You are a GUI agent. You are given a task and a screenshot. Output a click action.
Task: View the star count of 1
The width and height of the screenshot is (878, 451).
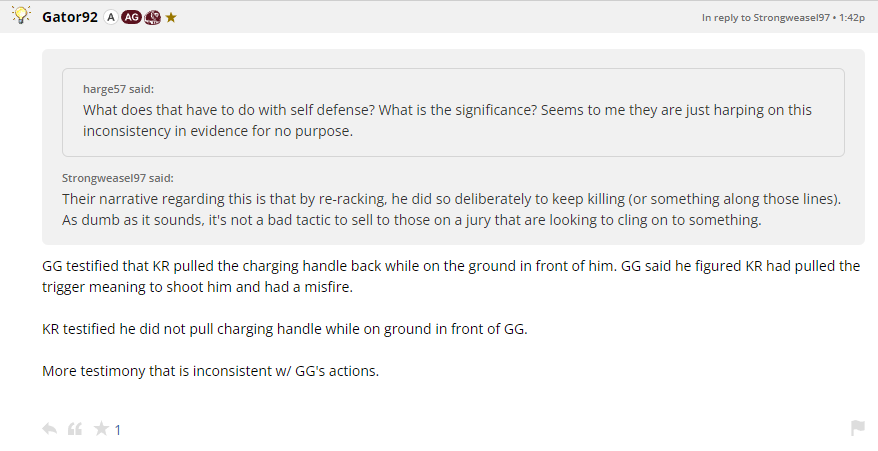coord(118,430)
